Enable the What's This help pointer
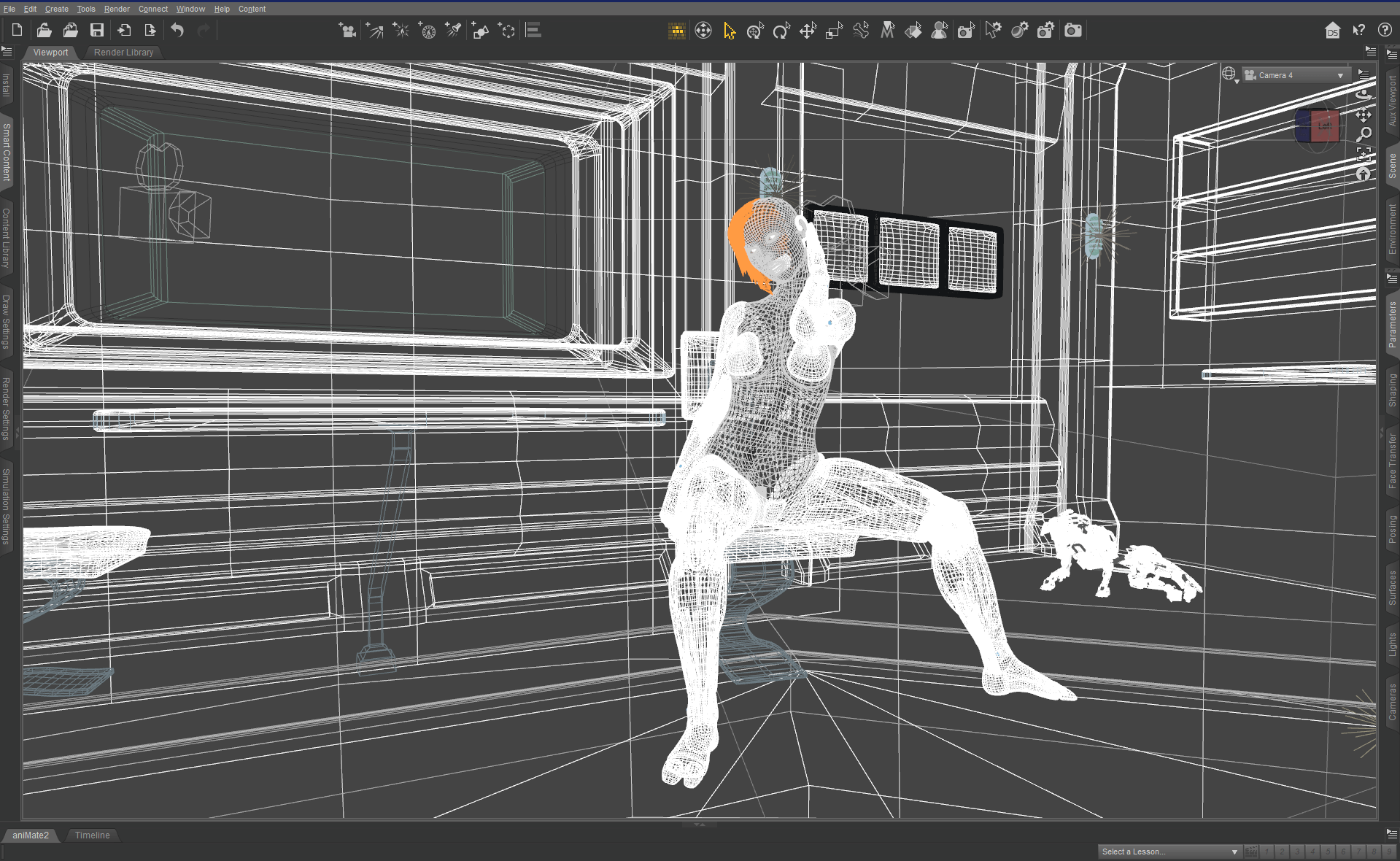Viewport: 1400px width, 861px height. point(1358,31)
